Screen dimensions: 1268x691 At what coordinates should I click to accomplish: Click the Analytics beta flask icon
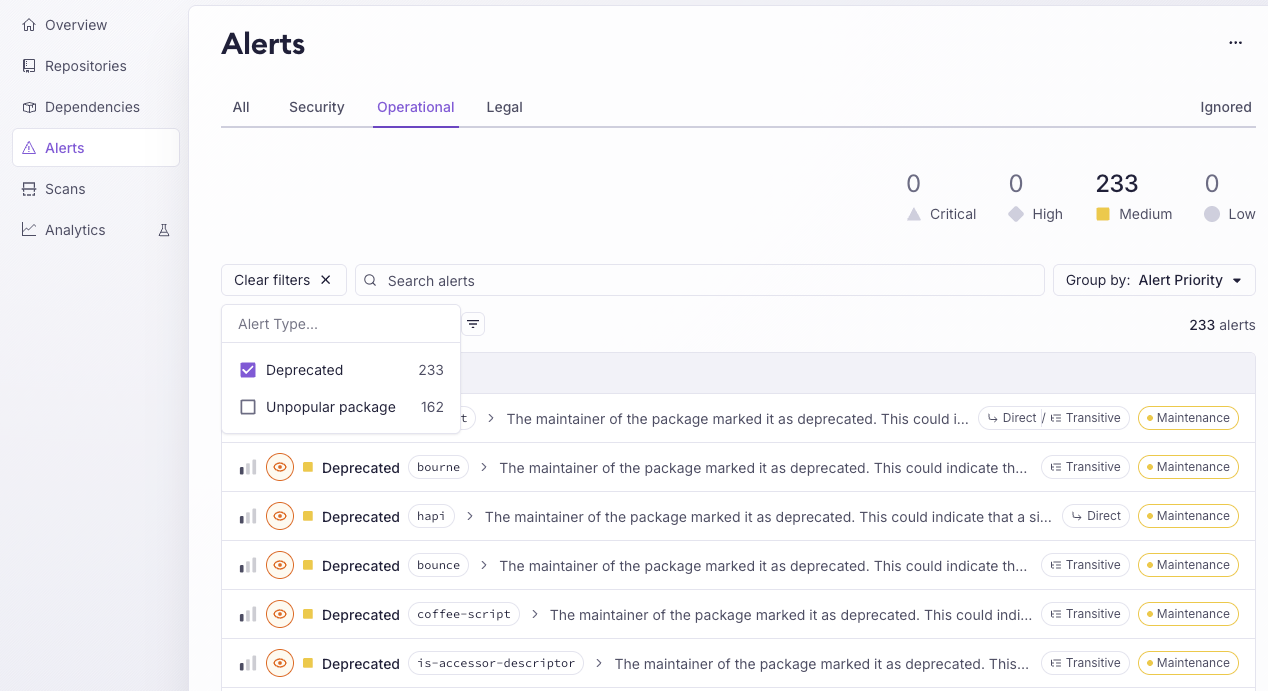tap(164, 230)
